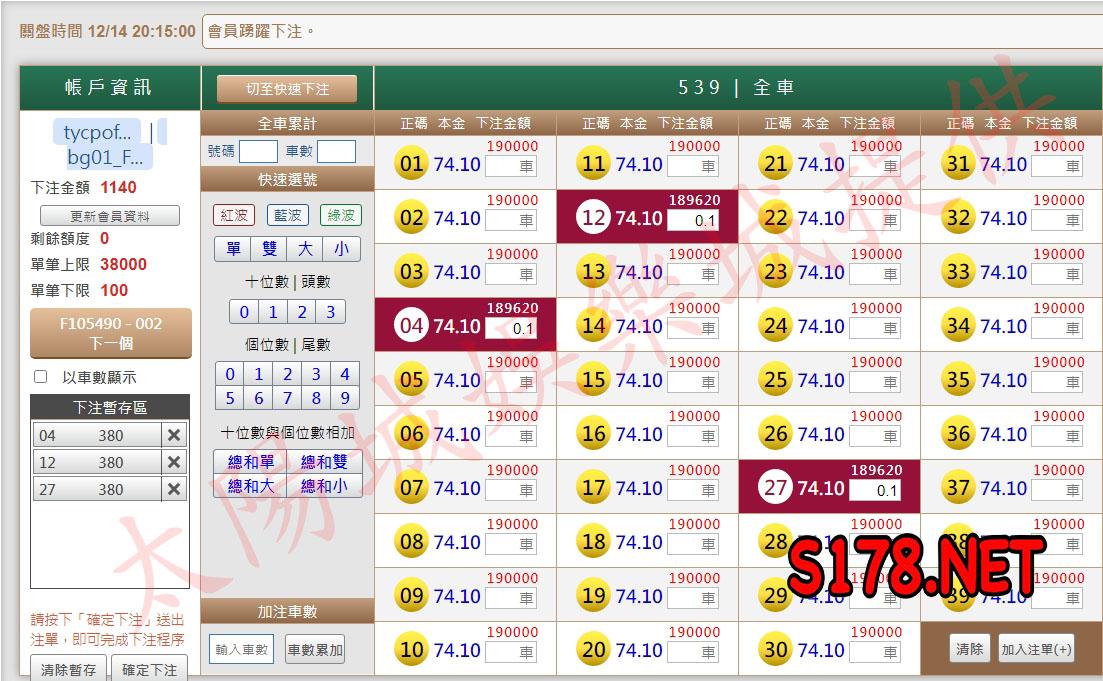Switch to quick betting via 切至快速下注
1103x681 pixels.
point(287,89)
